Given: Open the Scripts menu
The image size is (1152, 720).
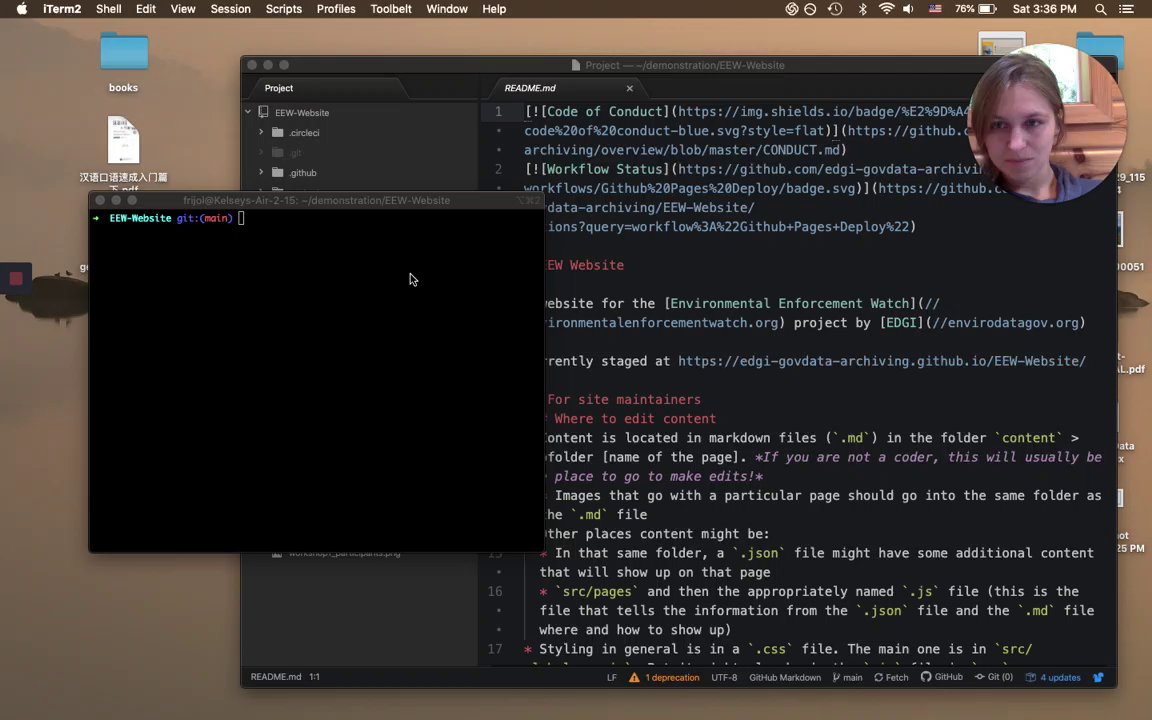Looking at the screenshot, I should pos(284,9).
